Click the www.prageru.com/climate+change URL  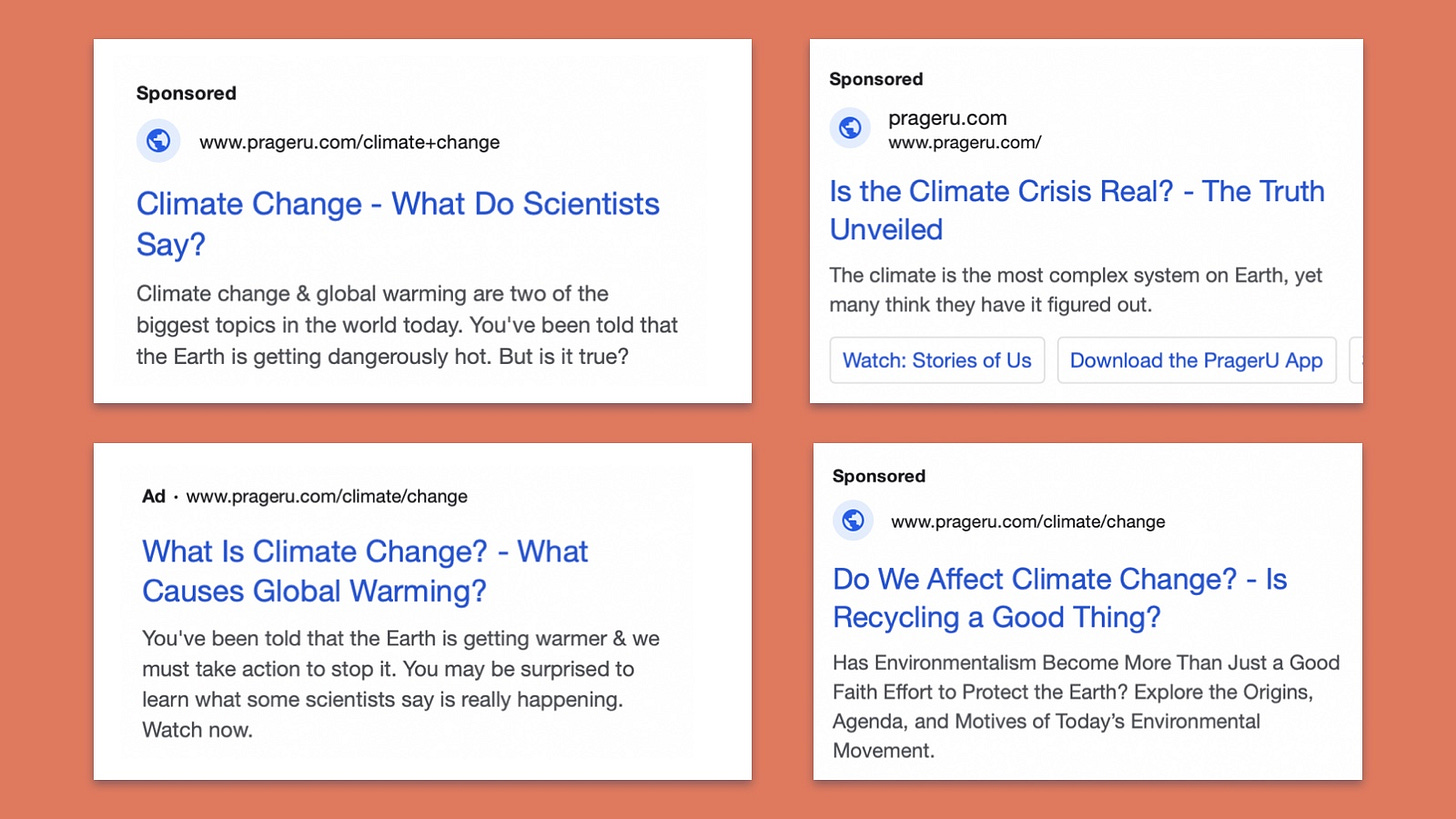349,142
